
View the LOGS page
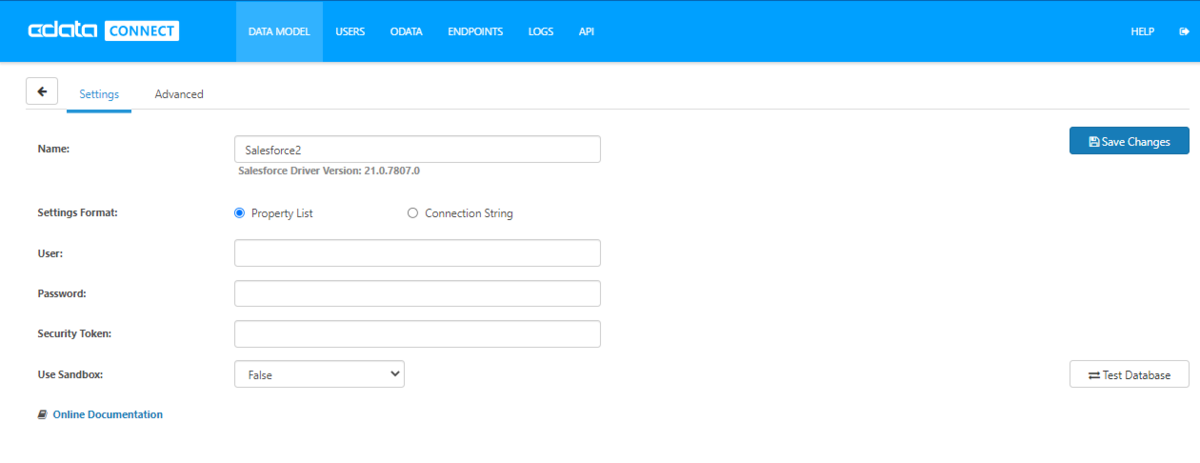(x=541, y=31)
